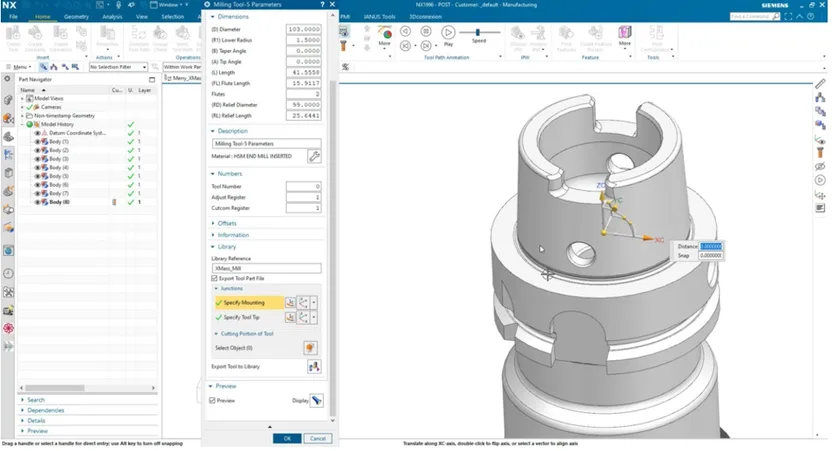The height and width of the screenshot is (451, 840).
Task: Click OK in Milling Tool dialog
Action: (287, 438)
